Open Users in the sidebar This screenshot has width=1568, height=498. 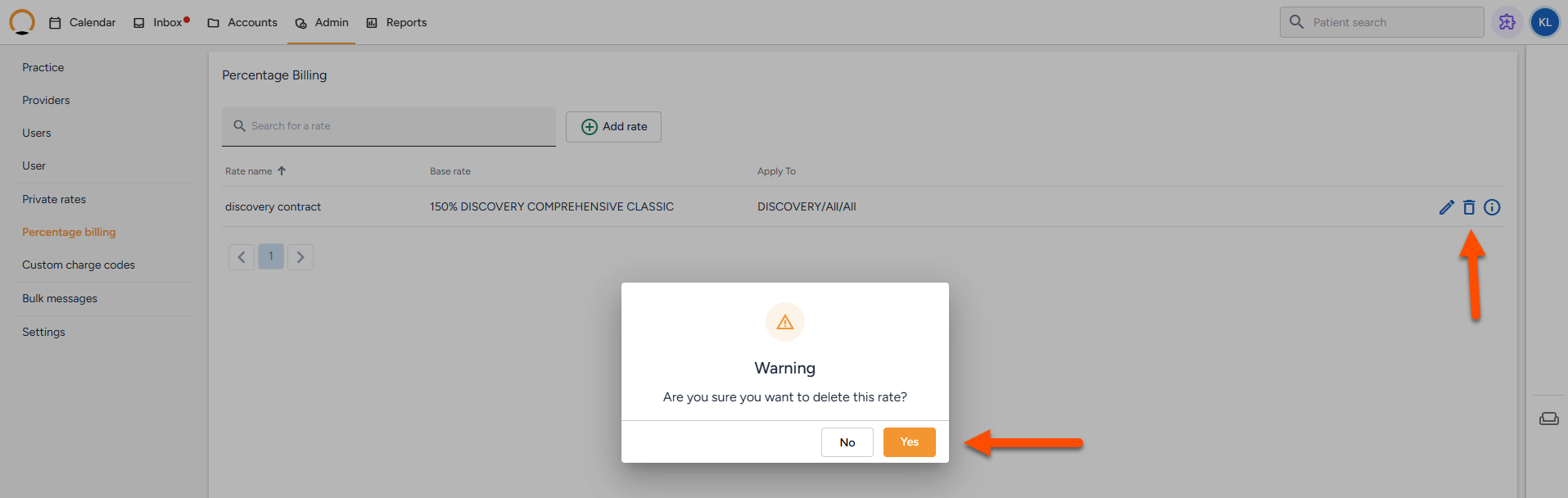[36, 133]
